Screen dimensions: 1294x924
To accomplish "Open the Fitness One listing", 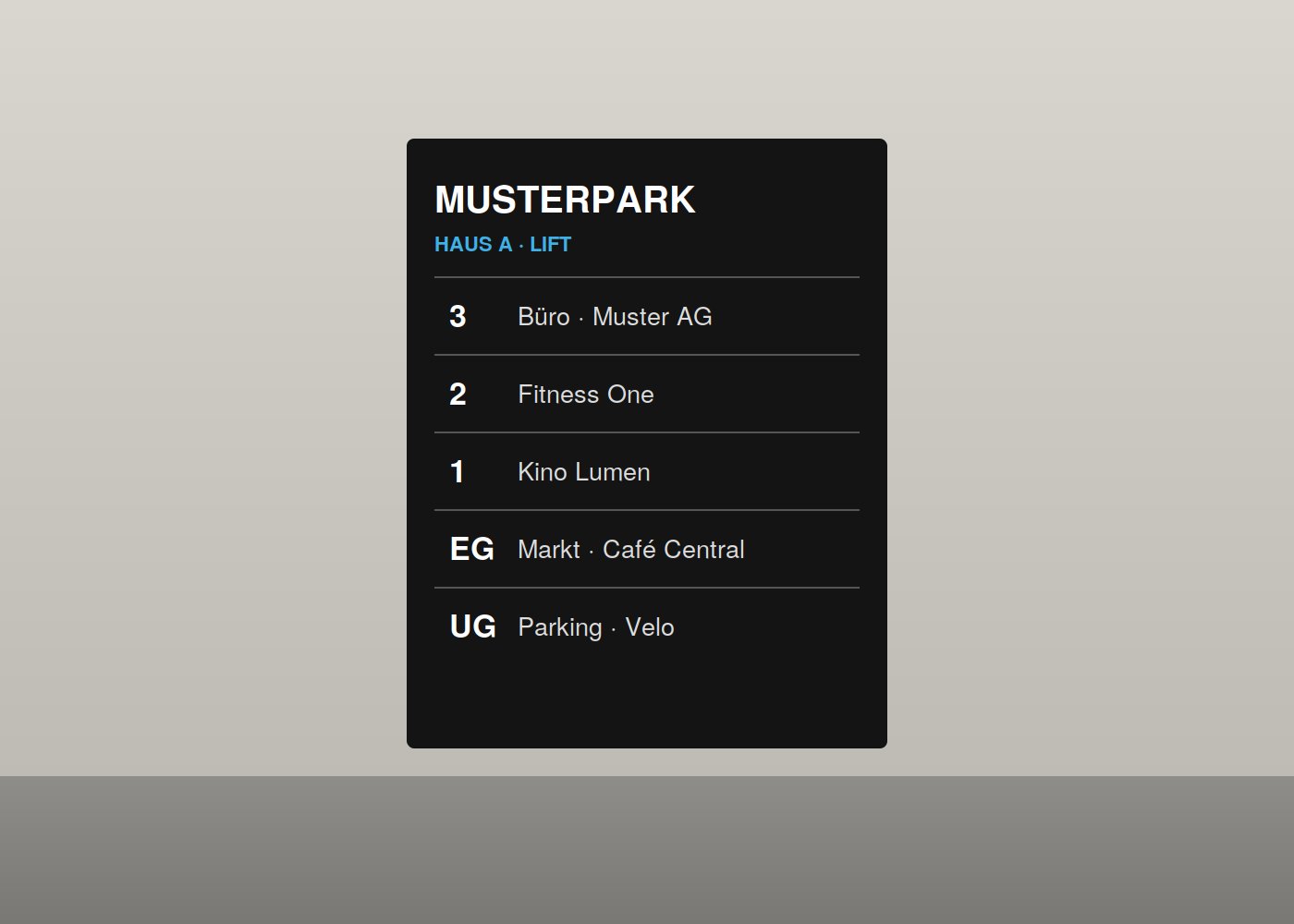I will coord(586,395).
